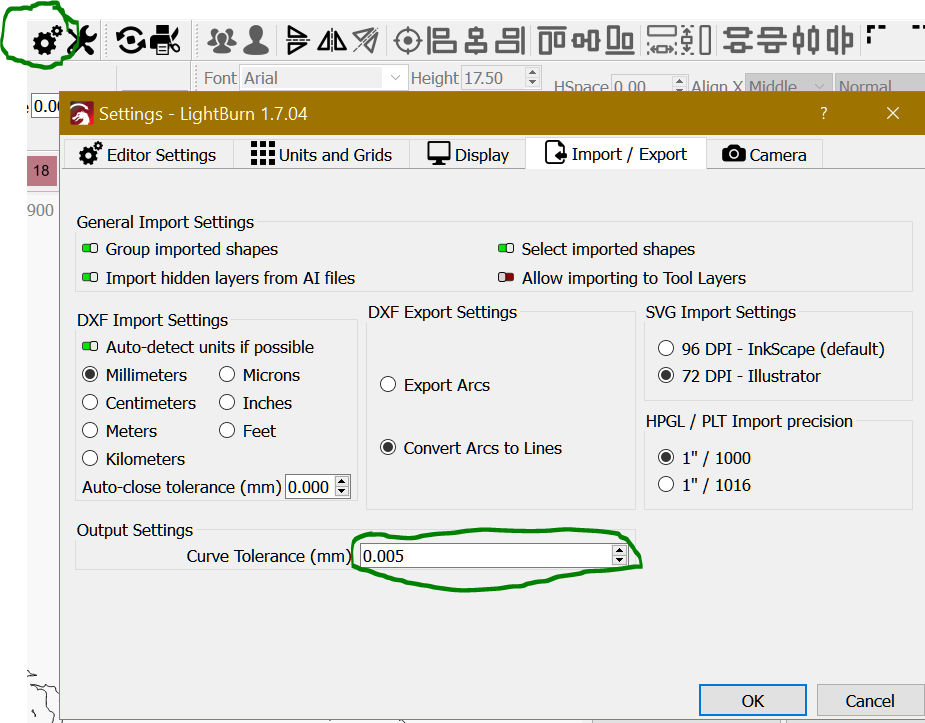925x723 pixels.
Task: Open the Print and Cut printer-scissors icon
Action: pyautogui.click(x=165, y=40)
